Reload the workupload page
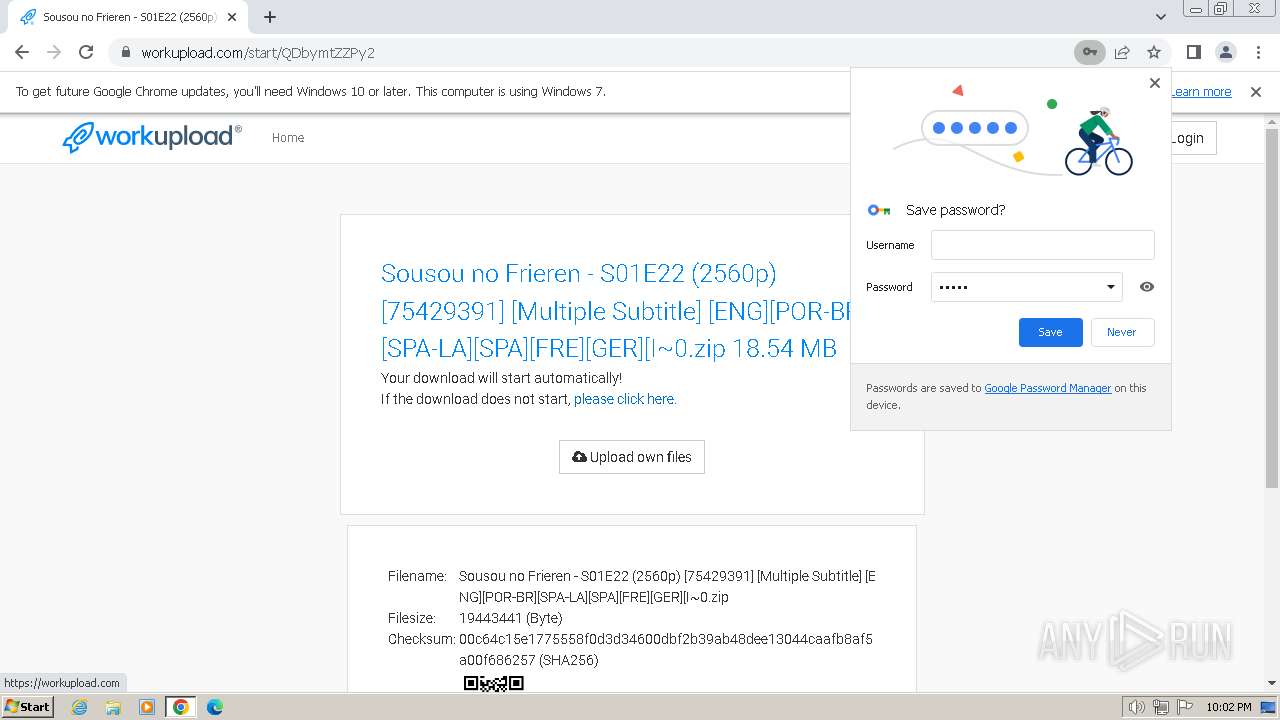This screenshot has width=1280, height=720. pos(86,52)
